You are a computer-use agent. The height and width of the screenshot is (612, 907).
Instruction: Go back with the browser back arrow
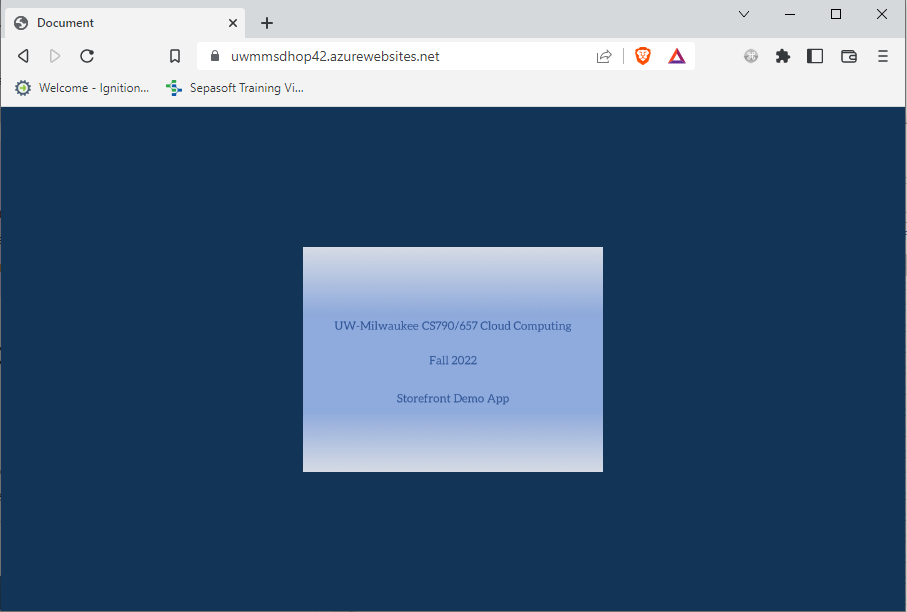(23, 56)
